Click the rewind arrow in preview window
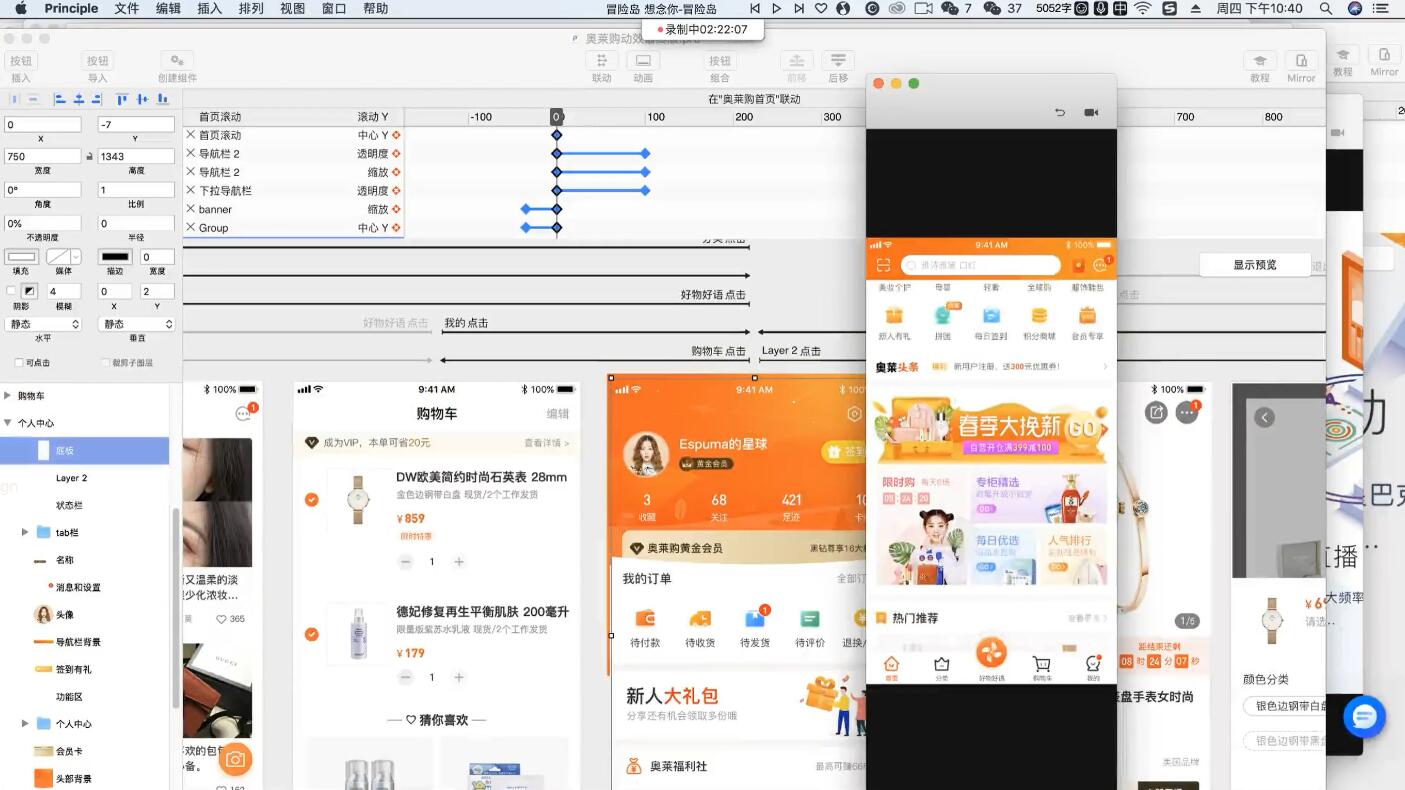 tap(1060, 113)
